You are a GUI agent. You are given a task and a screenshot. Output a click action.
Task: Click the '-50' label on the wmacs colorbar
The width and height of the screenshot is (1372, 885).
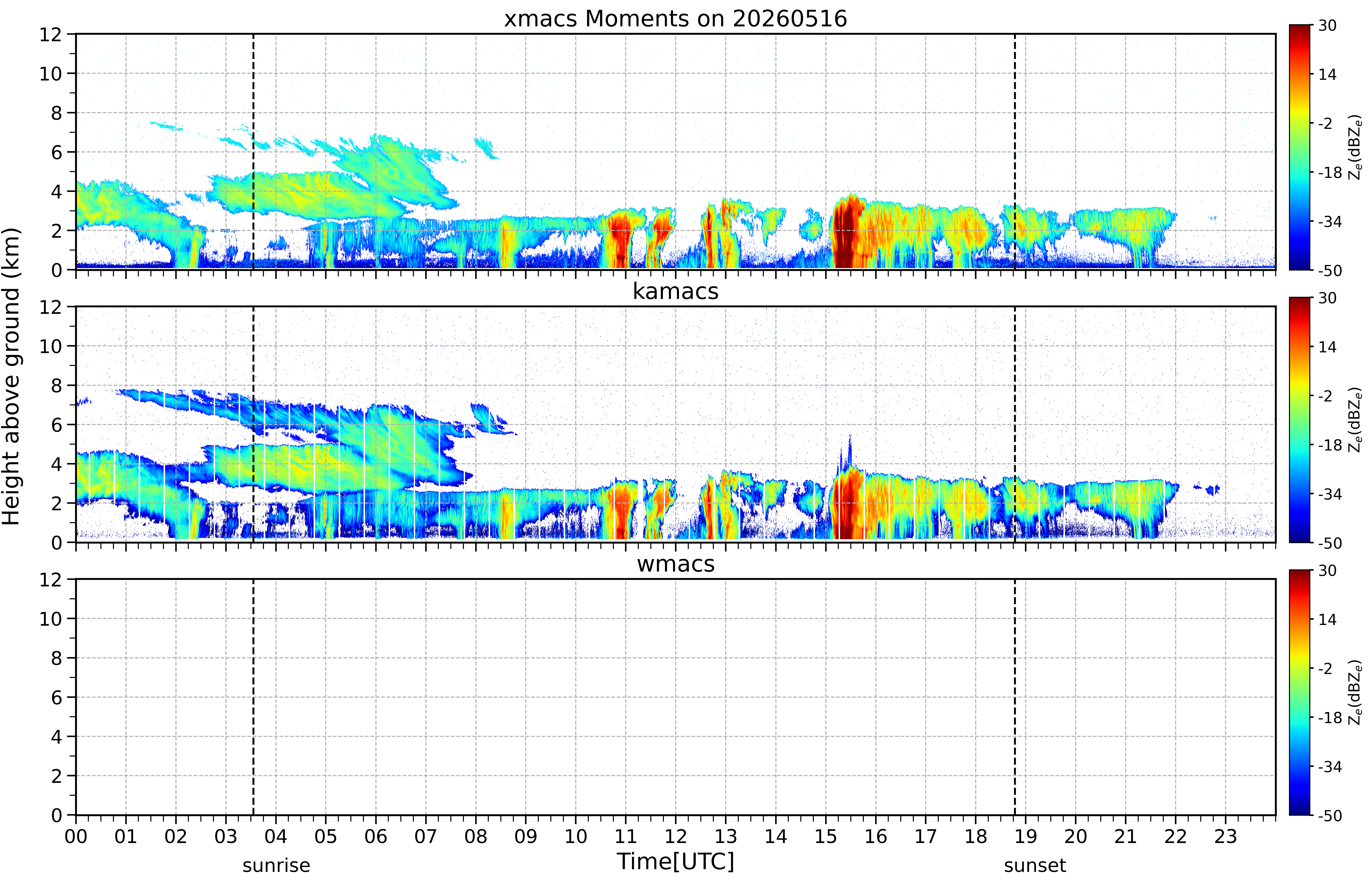[1330, 815]
